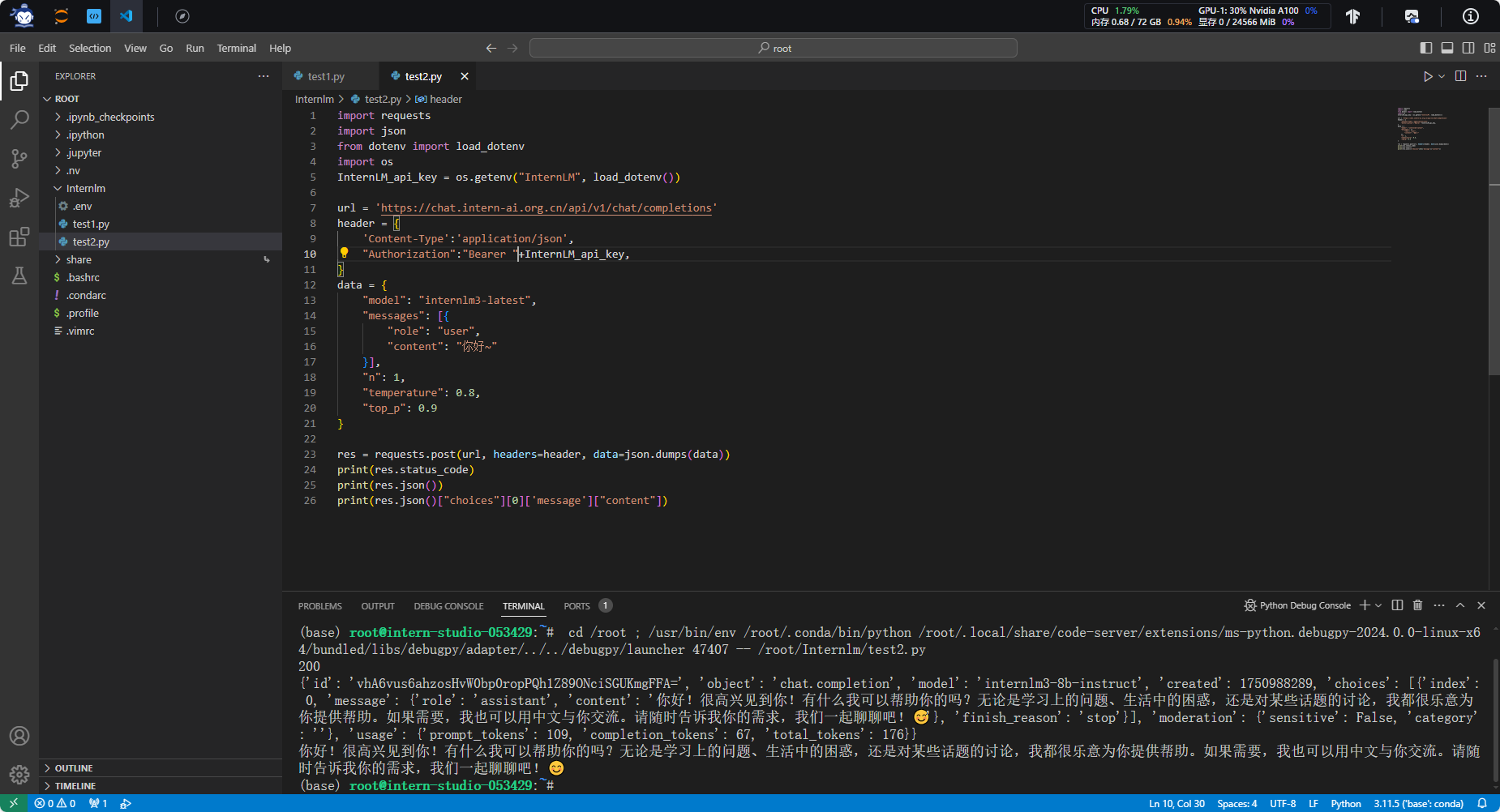The height and width of the screenshot is (812, 1500).
Task: Open the Help menu
Action: pos(280,49)
